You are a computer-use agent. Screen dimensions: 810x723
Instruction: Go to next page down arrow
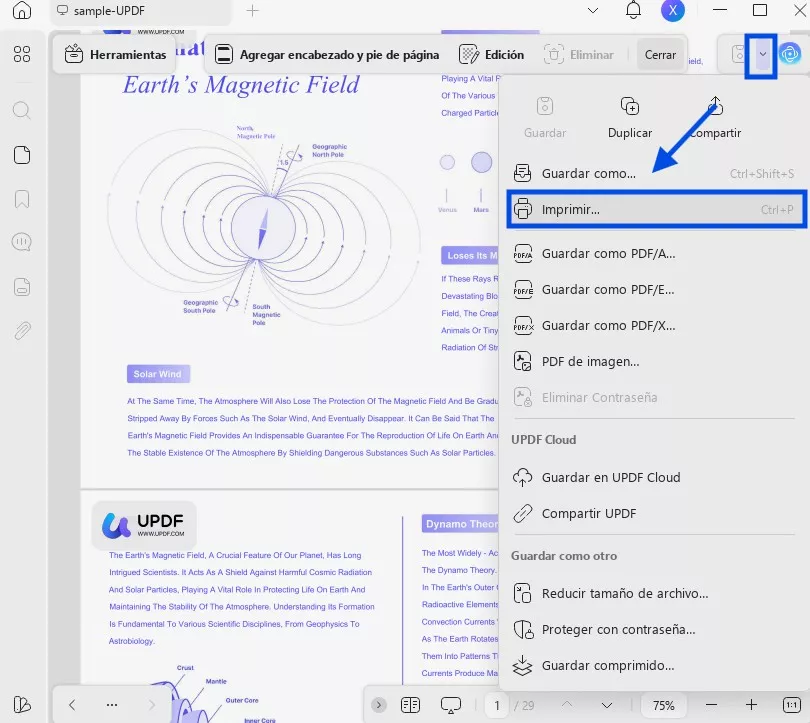point(607,705)
